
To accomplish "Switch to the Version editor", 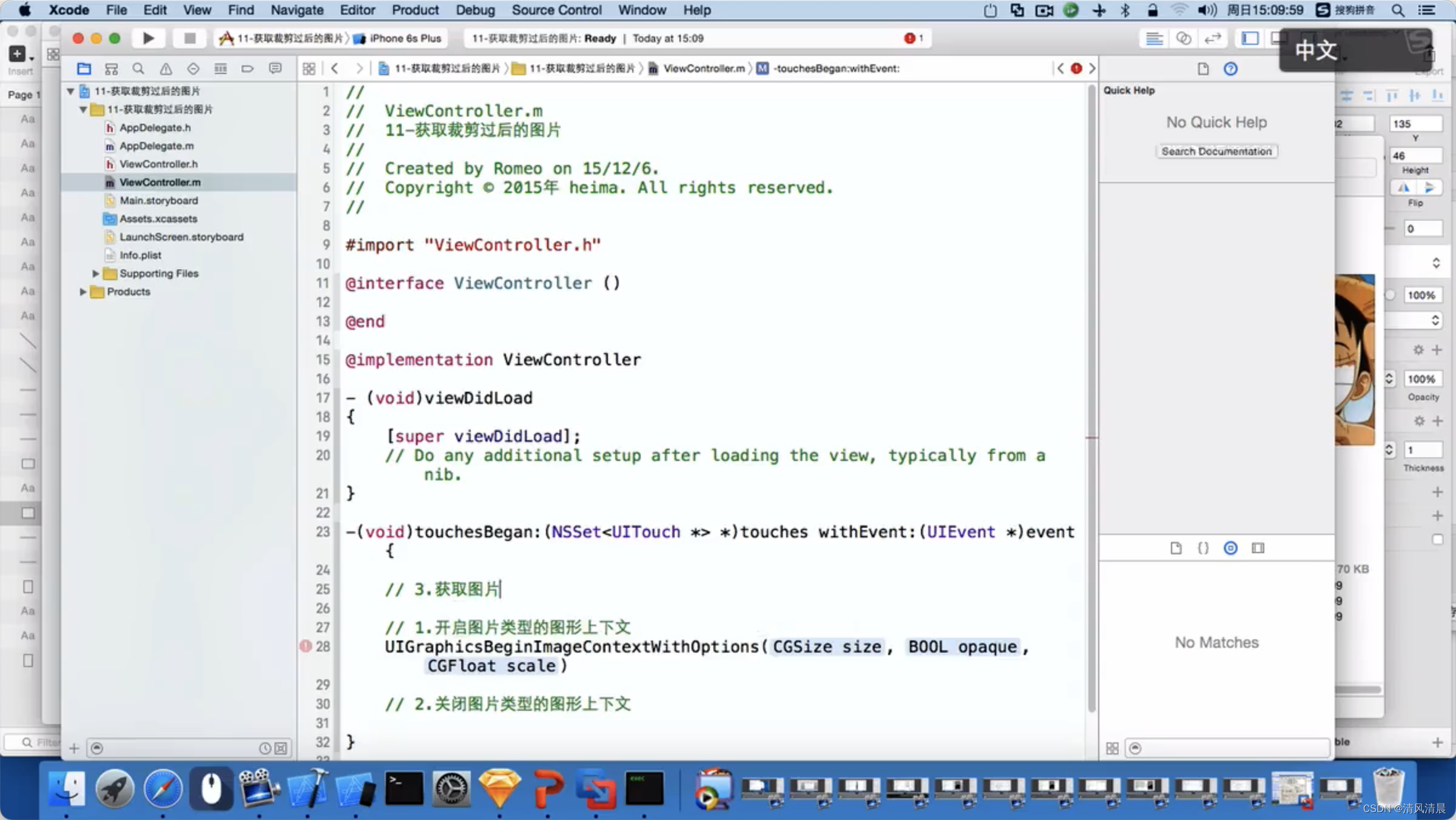I will (1212, 38).
